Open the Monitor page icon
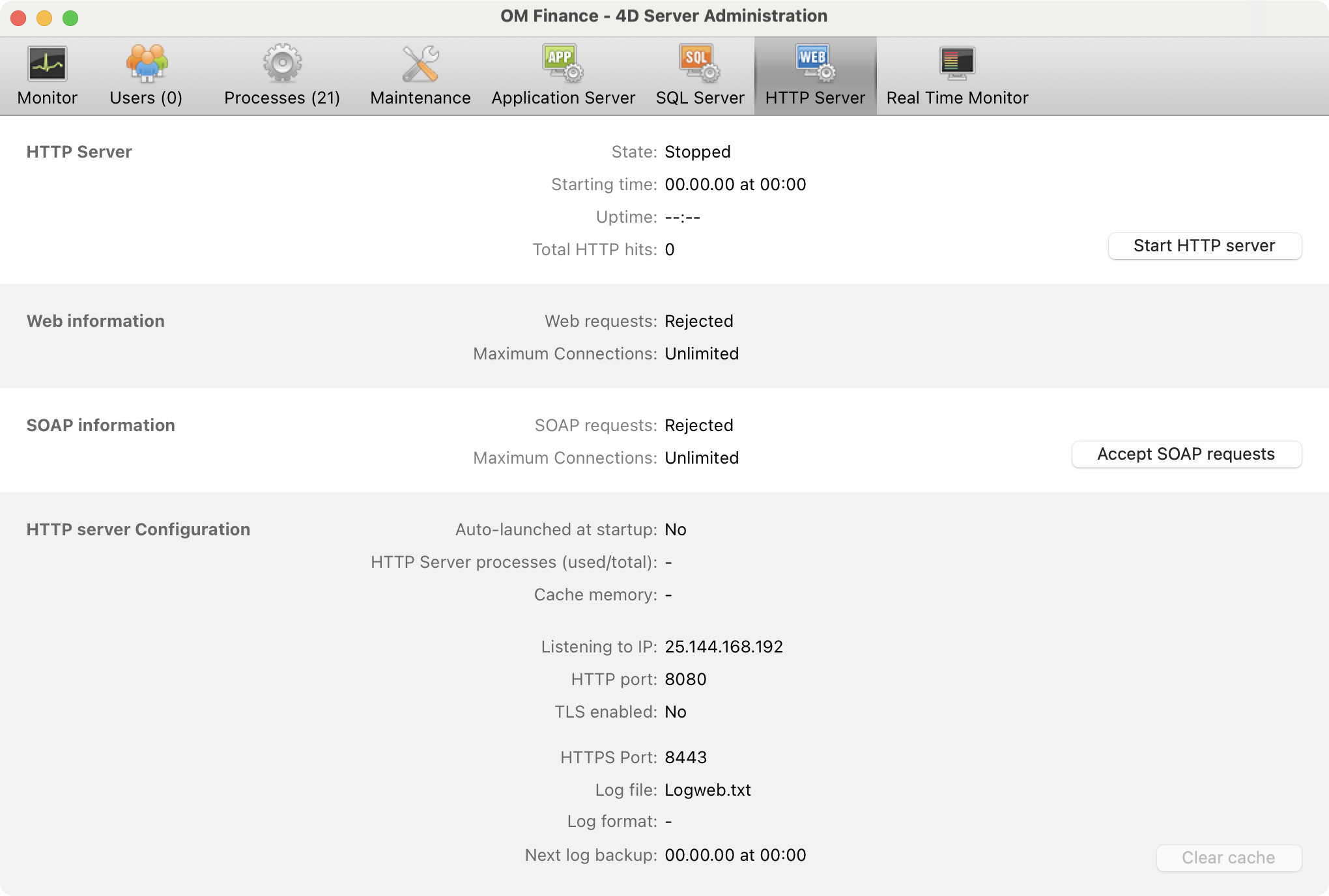1329x896 pixels. click(x=47, y=63)
